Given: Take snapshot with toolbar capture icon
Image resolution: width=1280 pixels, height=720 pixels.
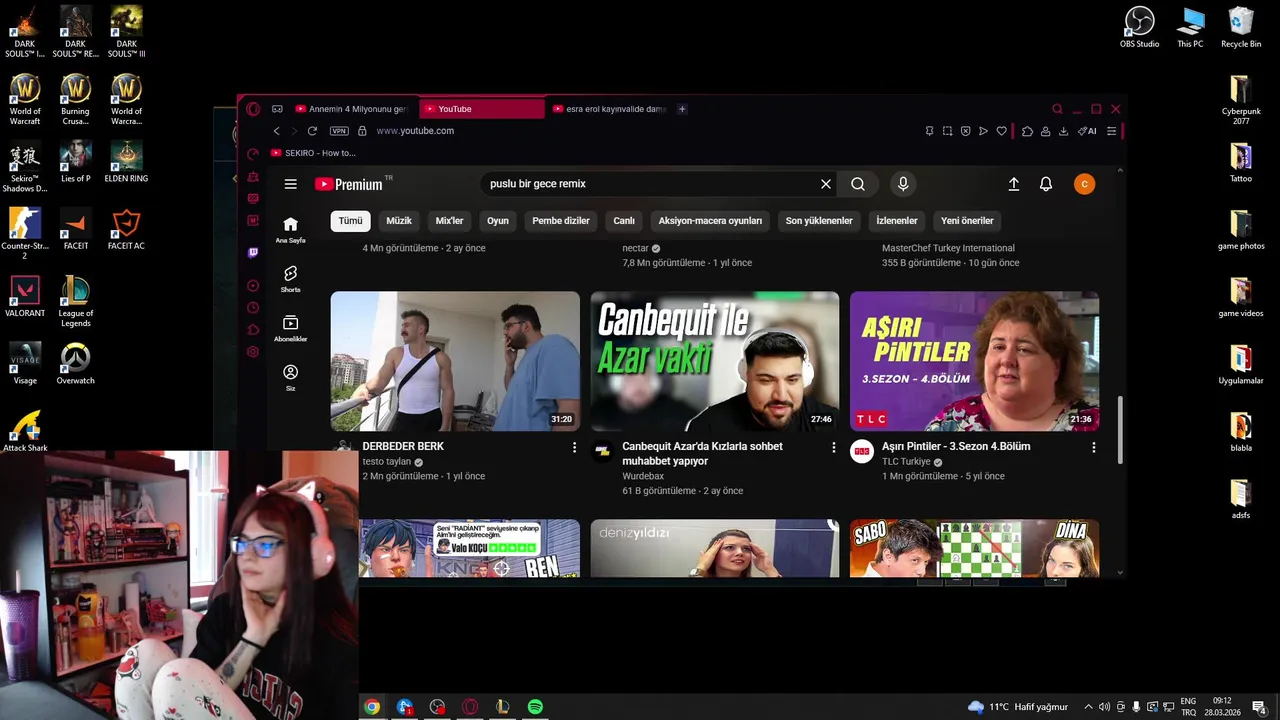Looking at the screenshot, I should pyautogui.click(x=947, y=131).
